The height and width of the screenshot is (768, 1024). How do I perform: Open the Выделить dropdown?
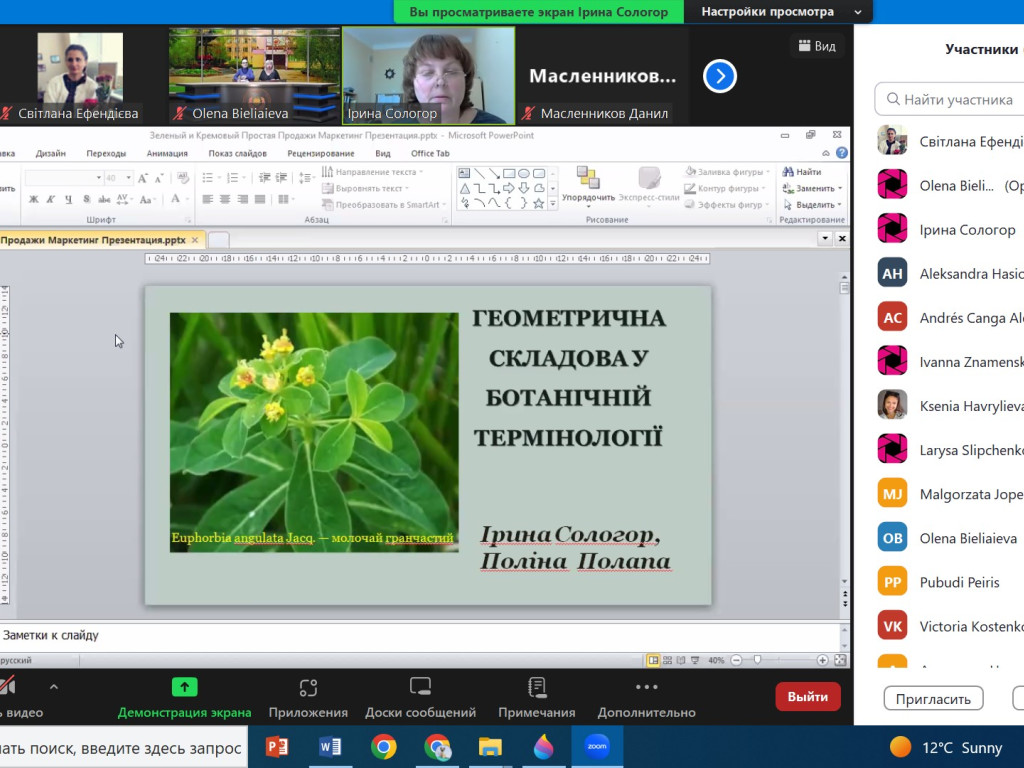coord(840,204)
